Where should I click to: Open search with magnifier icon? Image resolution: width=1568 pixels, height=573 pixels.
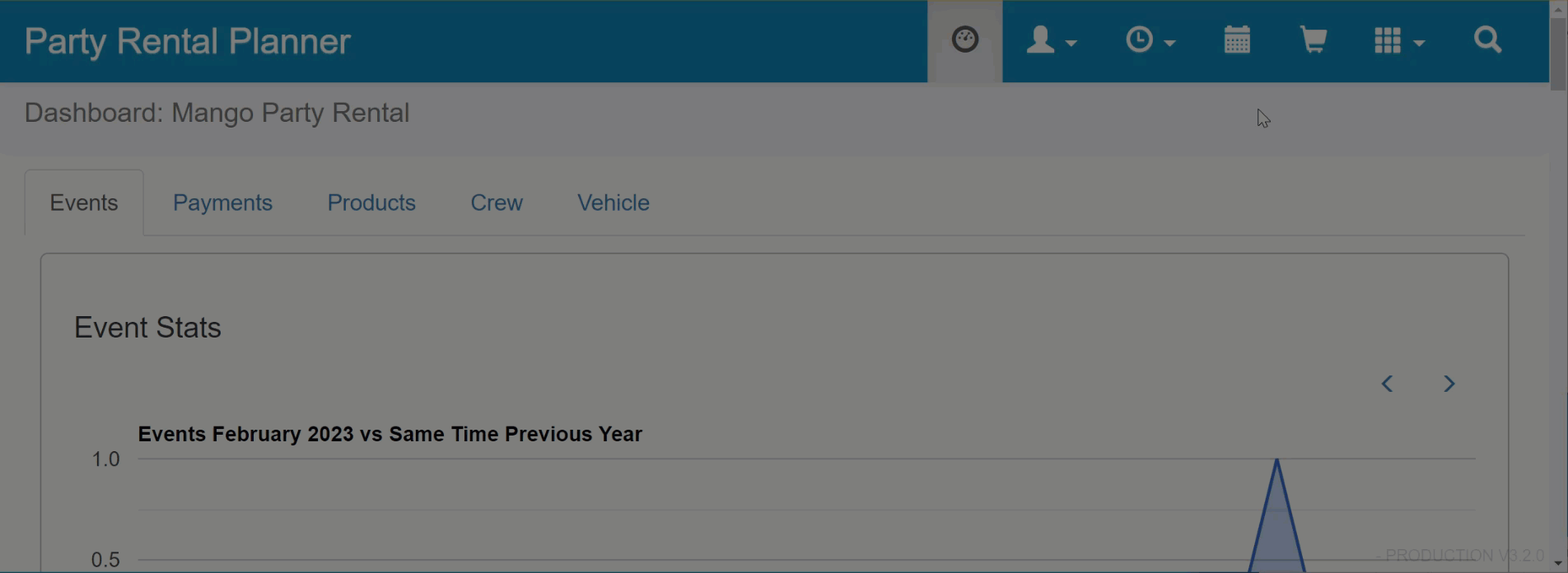click(1487, 40)
